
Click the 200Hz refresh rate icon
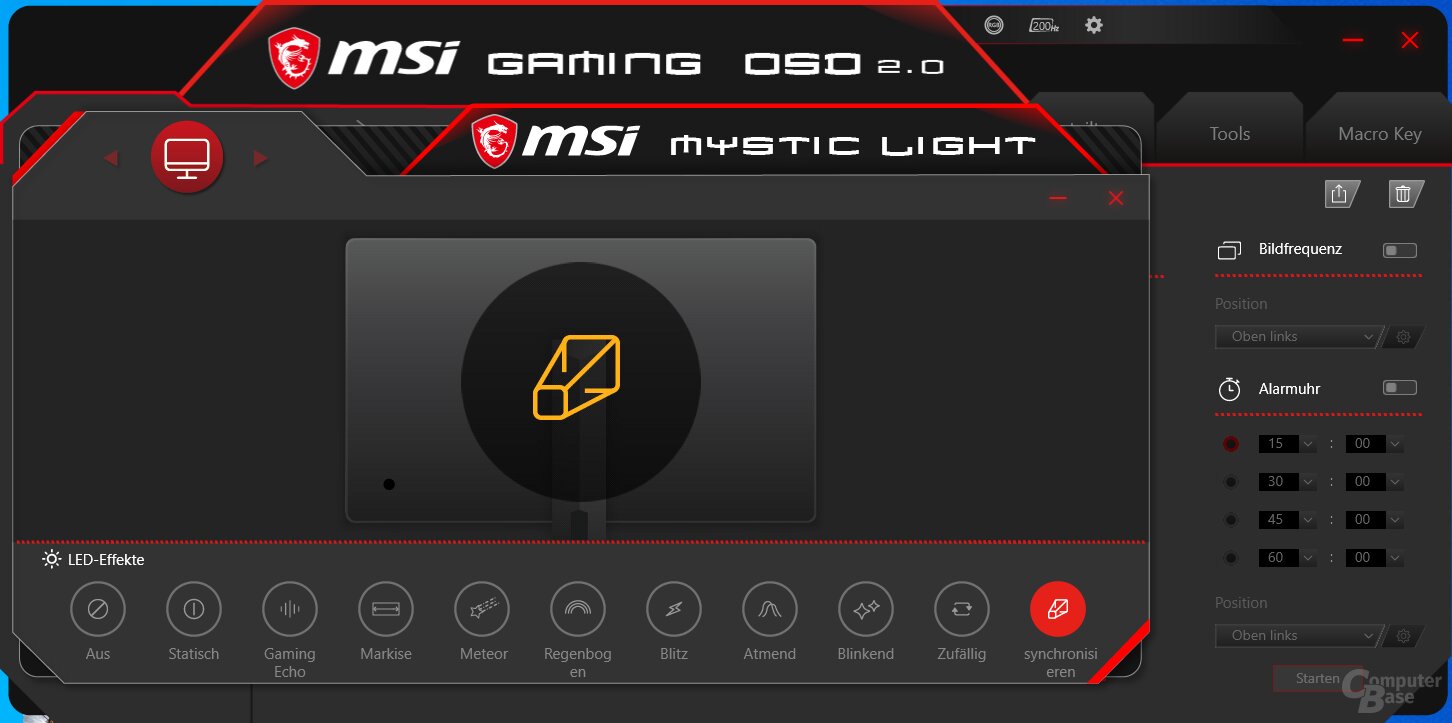click(1044, 25)
